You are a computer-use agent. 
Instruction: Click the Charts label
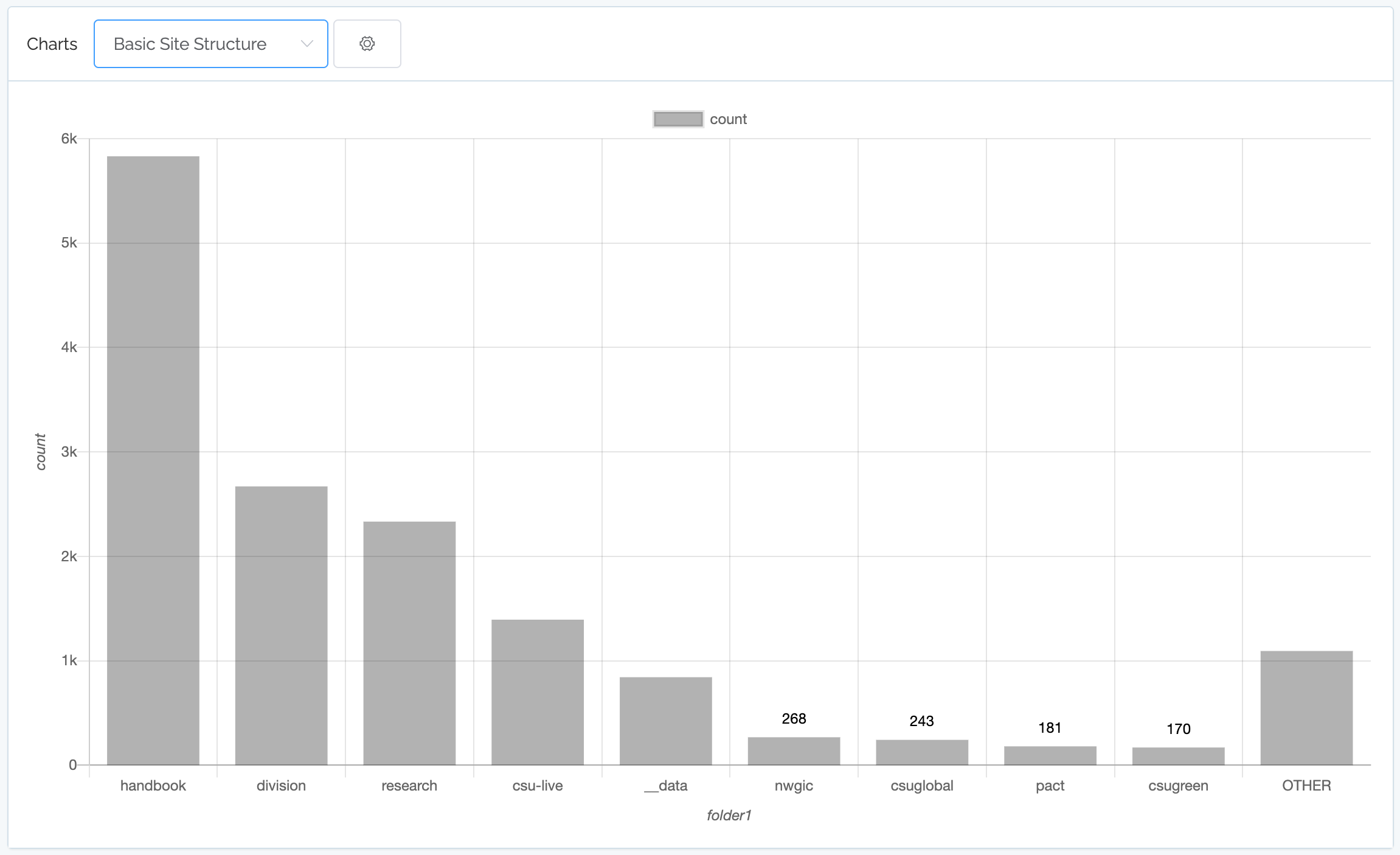[52, 44]
